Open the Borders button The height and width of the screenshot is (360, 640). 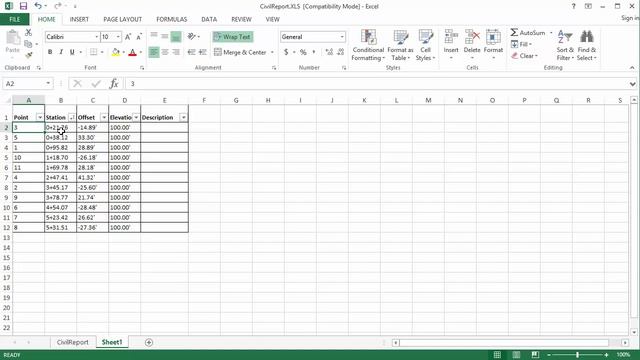pos(93,52)
